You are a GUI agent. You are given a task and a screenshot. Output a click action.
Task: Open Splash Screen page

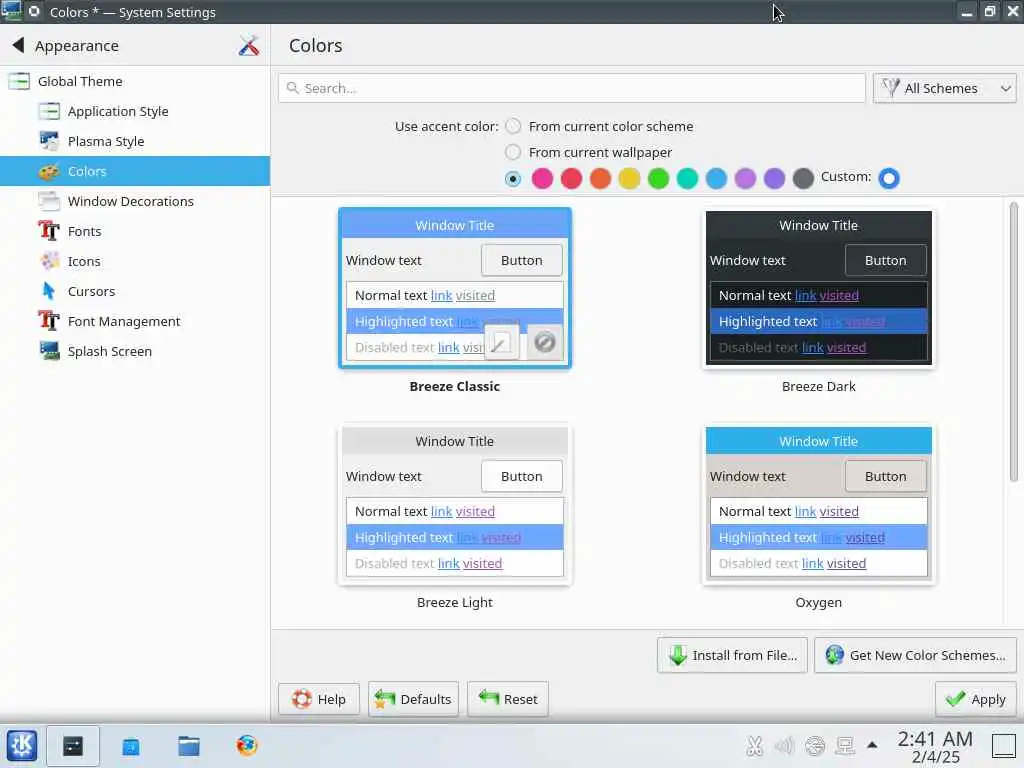135,351
